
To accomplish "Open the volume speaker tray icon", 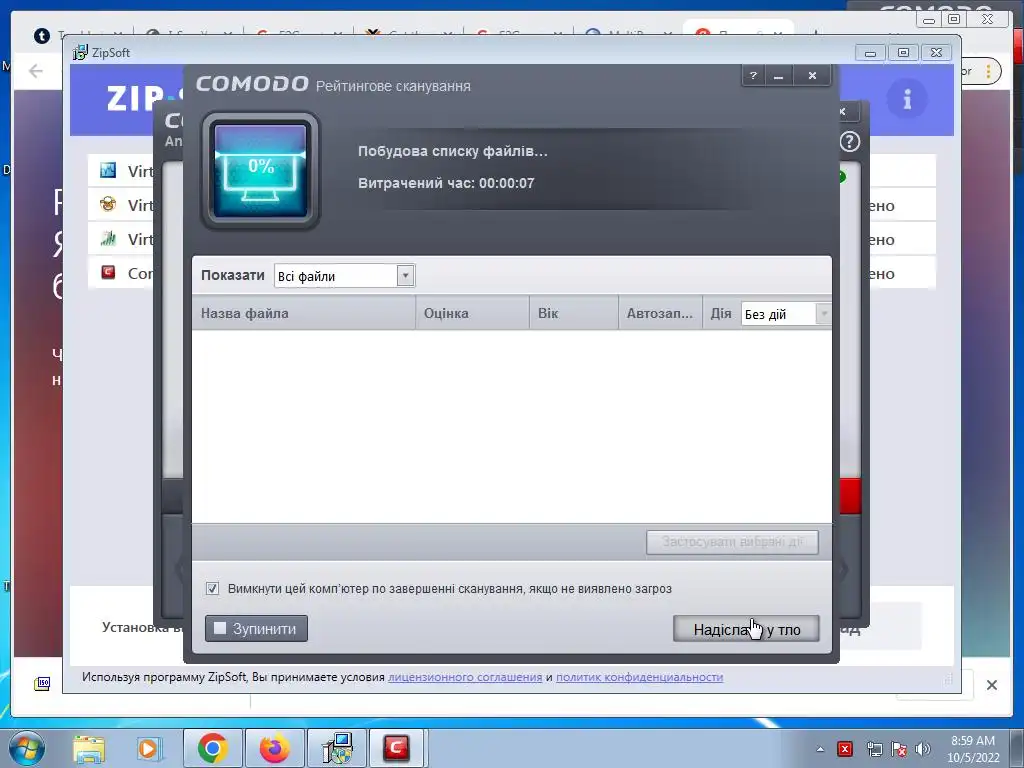I will pyautogui.click(x=923, y=749).
